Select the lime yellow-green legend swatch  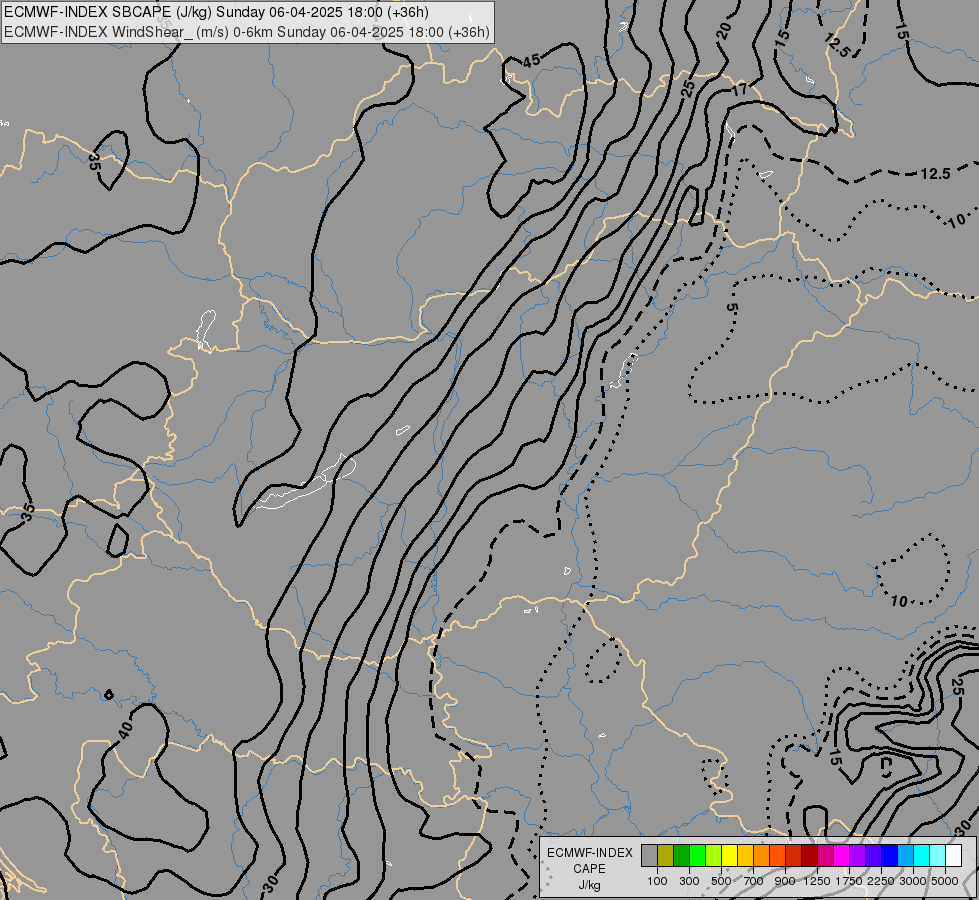(x=714, y=855)
